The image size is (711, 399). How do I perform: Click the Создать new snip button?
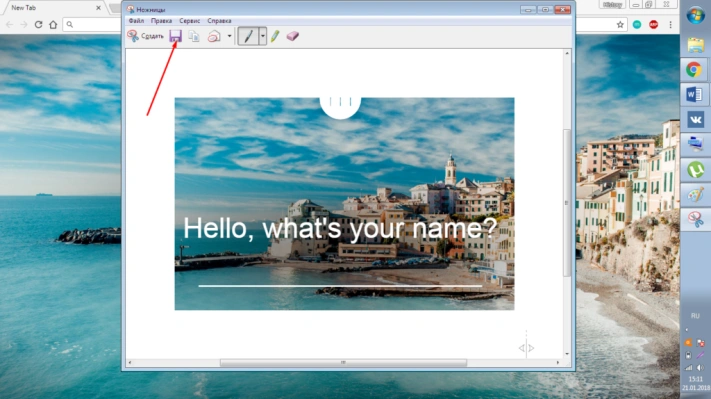click(x=145, y=36)
